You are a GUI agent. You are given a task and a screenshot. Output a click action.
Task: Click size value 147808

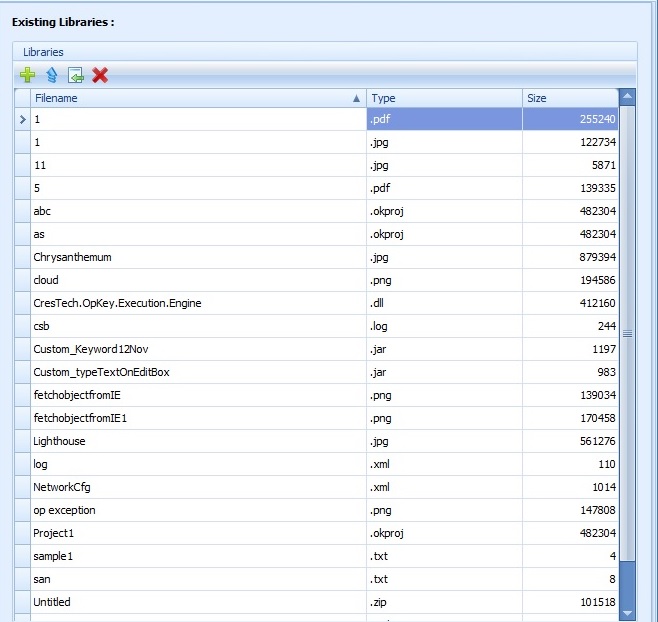[x=598, y=510]
